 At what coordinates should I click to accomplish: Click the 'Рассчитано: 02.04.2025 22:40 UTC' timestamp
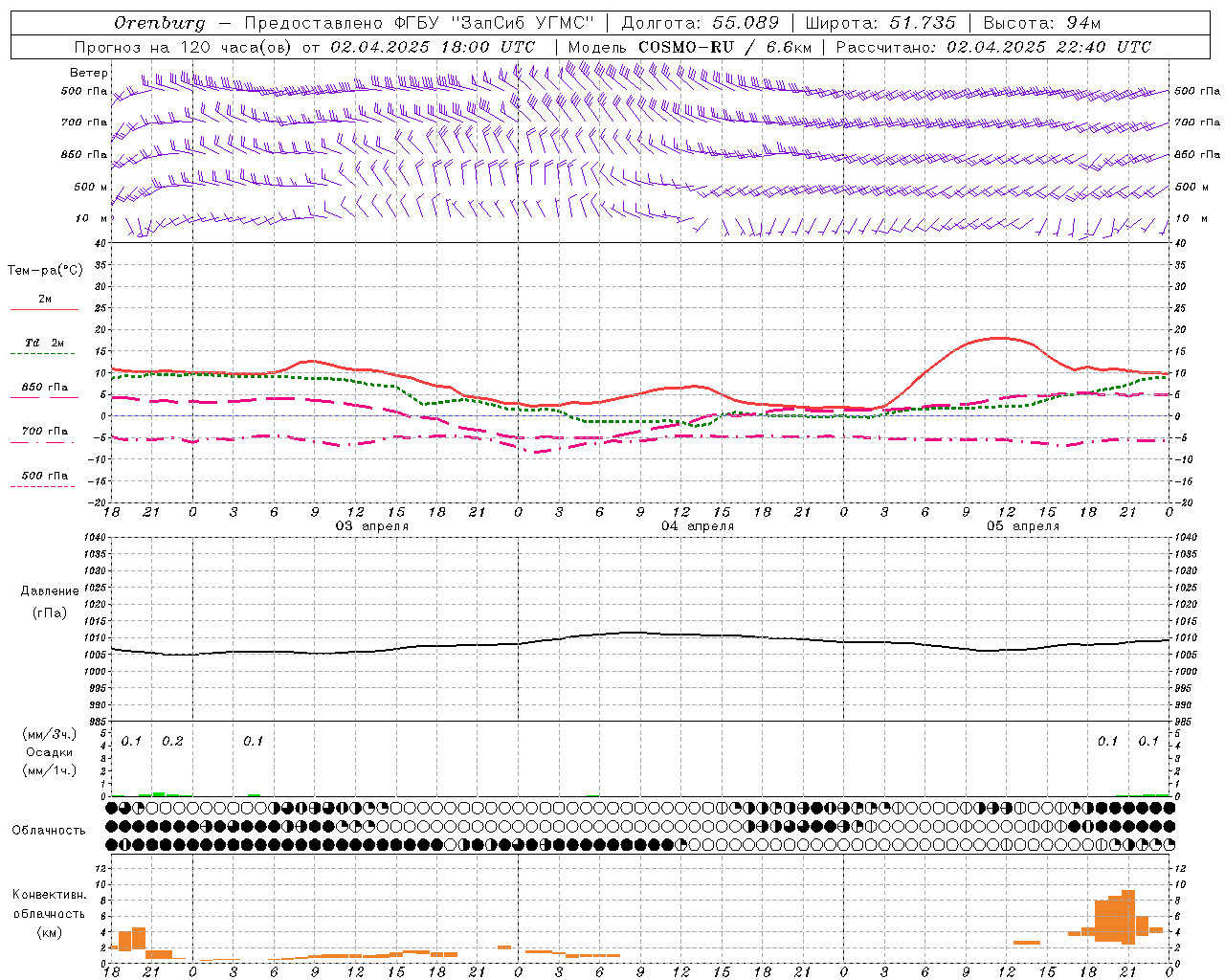click(993, 47)
